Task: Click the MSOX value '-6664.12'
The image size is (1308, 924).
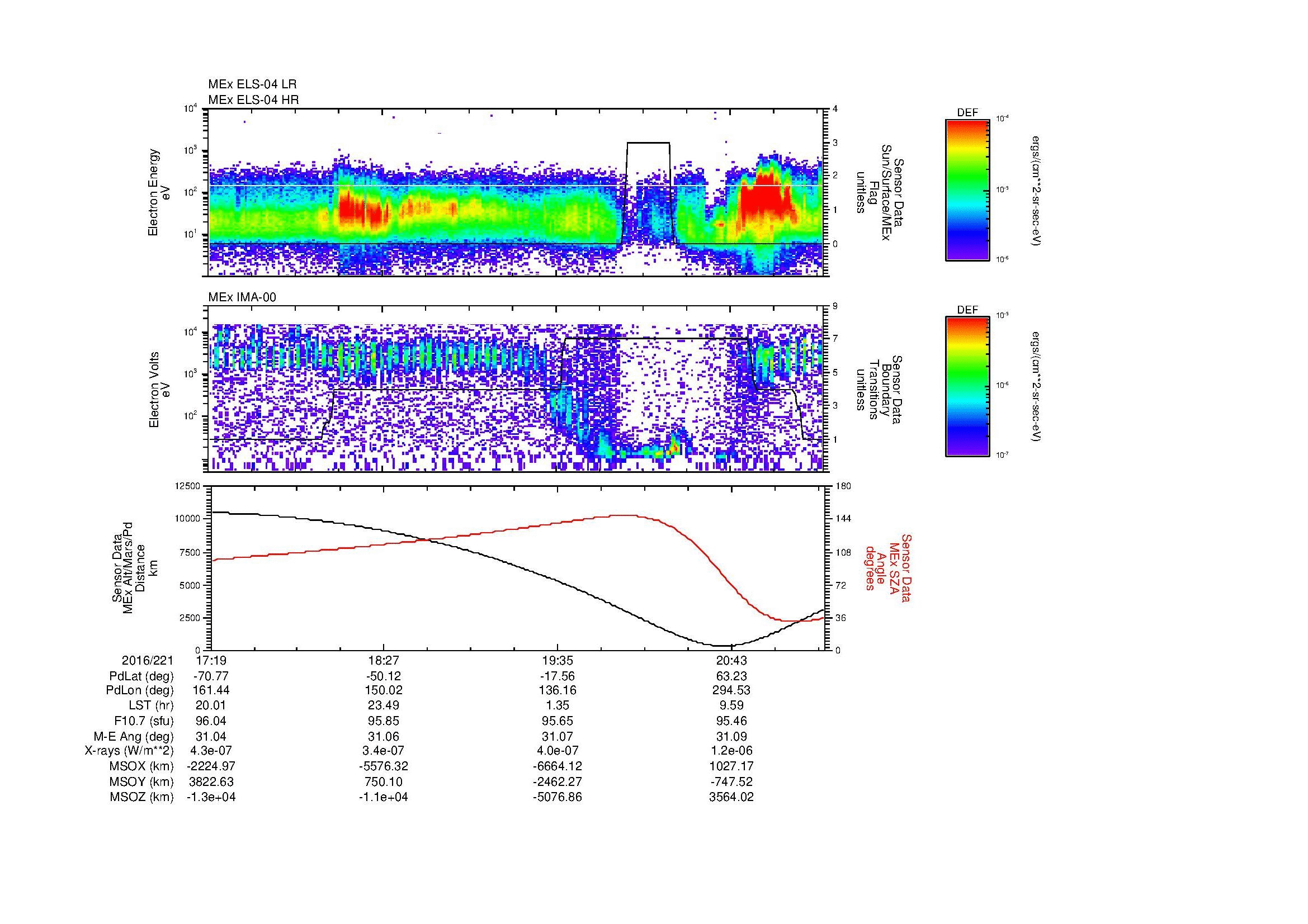Action: pyautogui.click(x=558, y=766)
